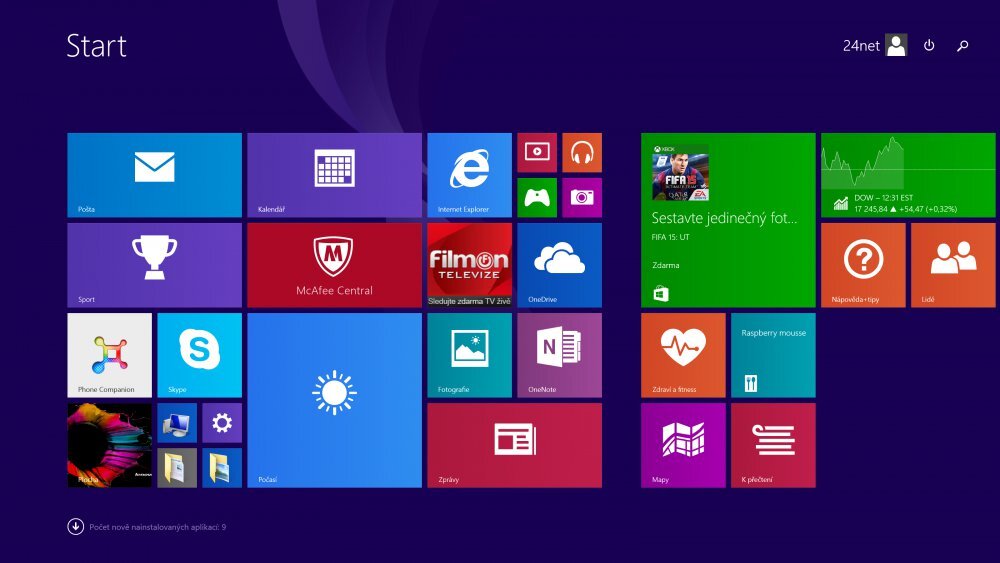Open the Music headphones tile
The width and height of the screenshot is (1000, 563).
click(582, 152)
